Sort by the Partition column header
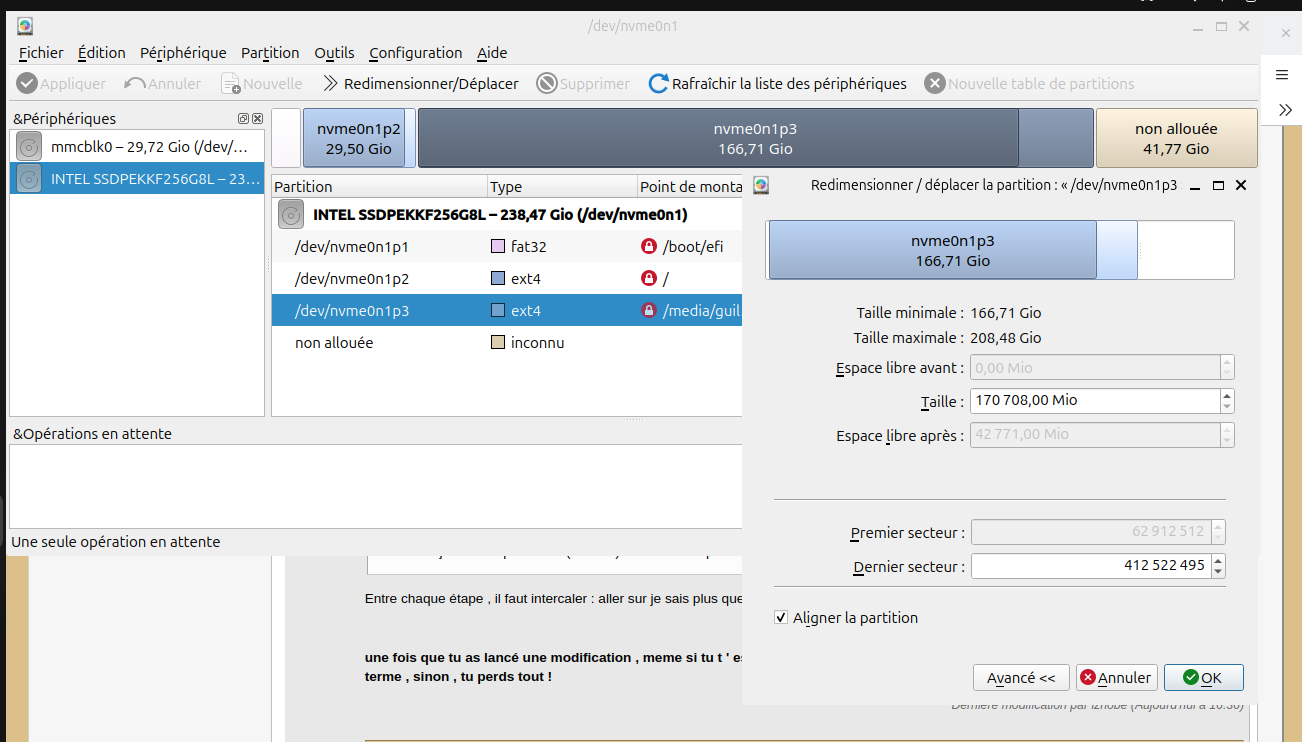The image size is (1302, 742). [379, 186]
